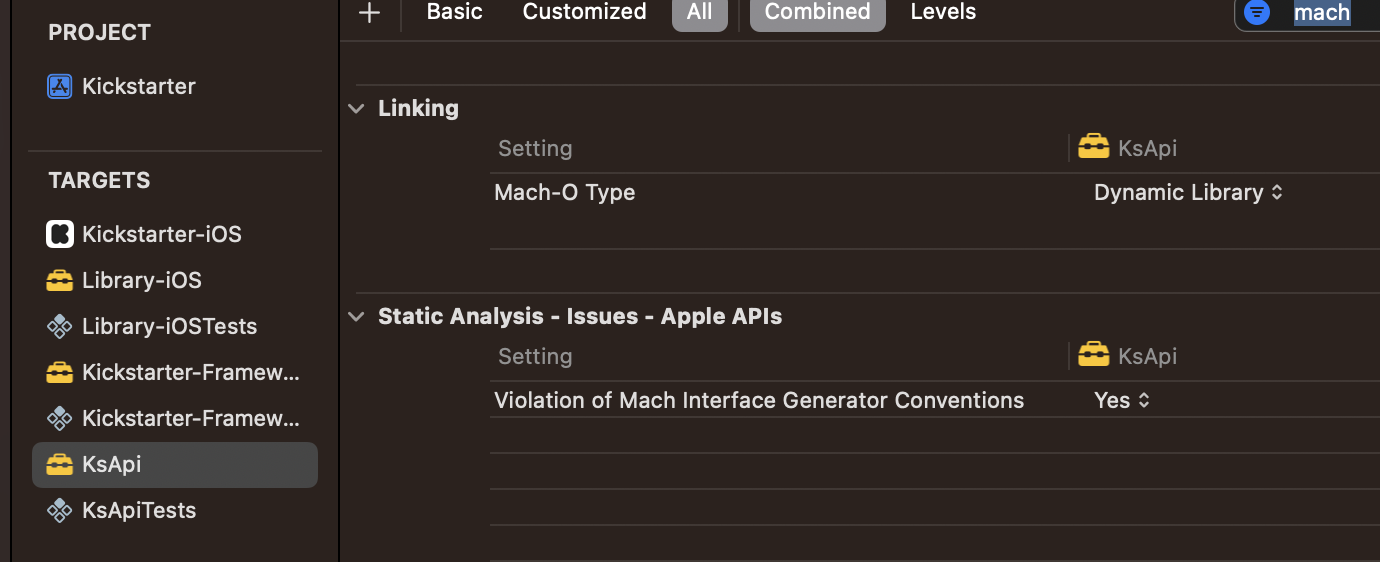Click the TARGETS heading in sidebar
This screenshot has height=562, width=1380.
[x=99, y=180]
